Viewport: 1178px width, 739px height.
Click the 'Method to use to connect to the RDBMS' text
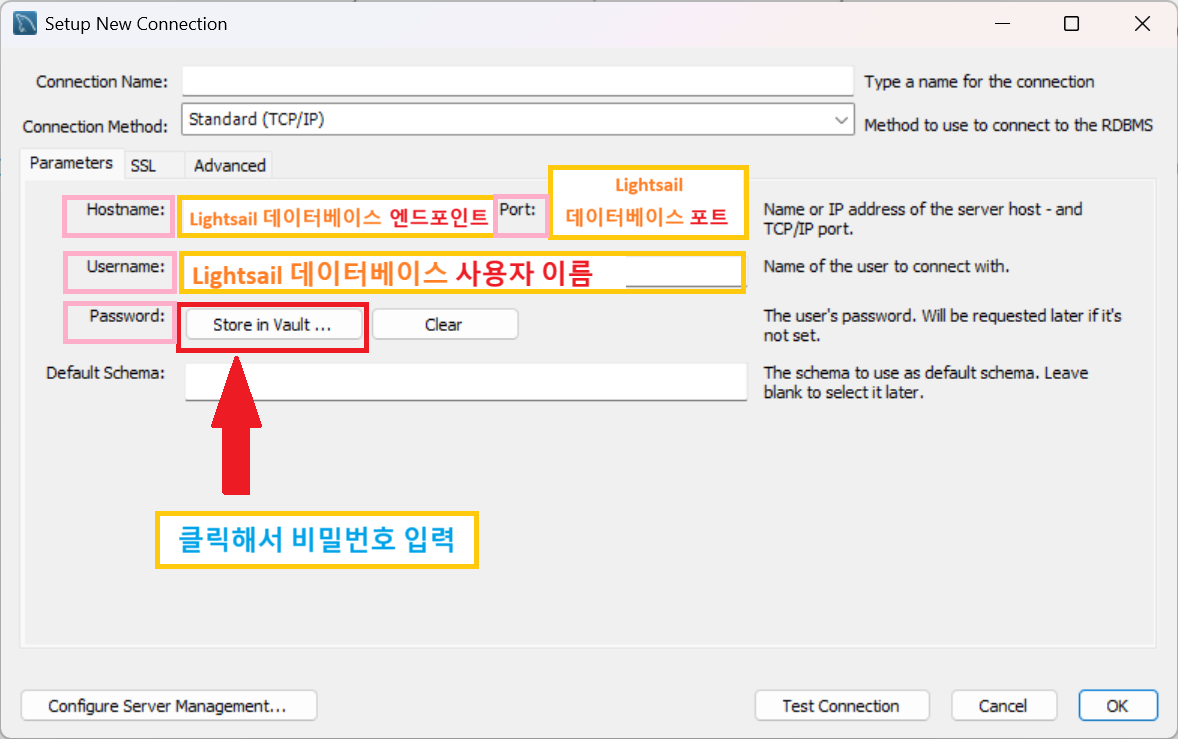1008,125
